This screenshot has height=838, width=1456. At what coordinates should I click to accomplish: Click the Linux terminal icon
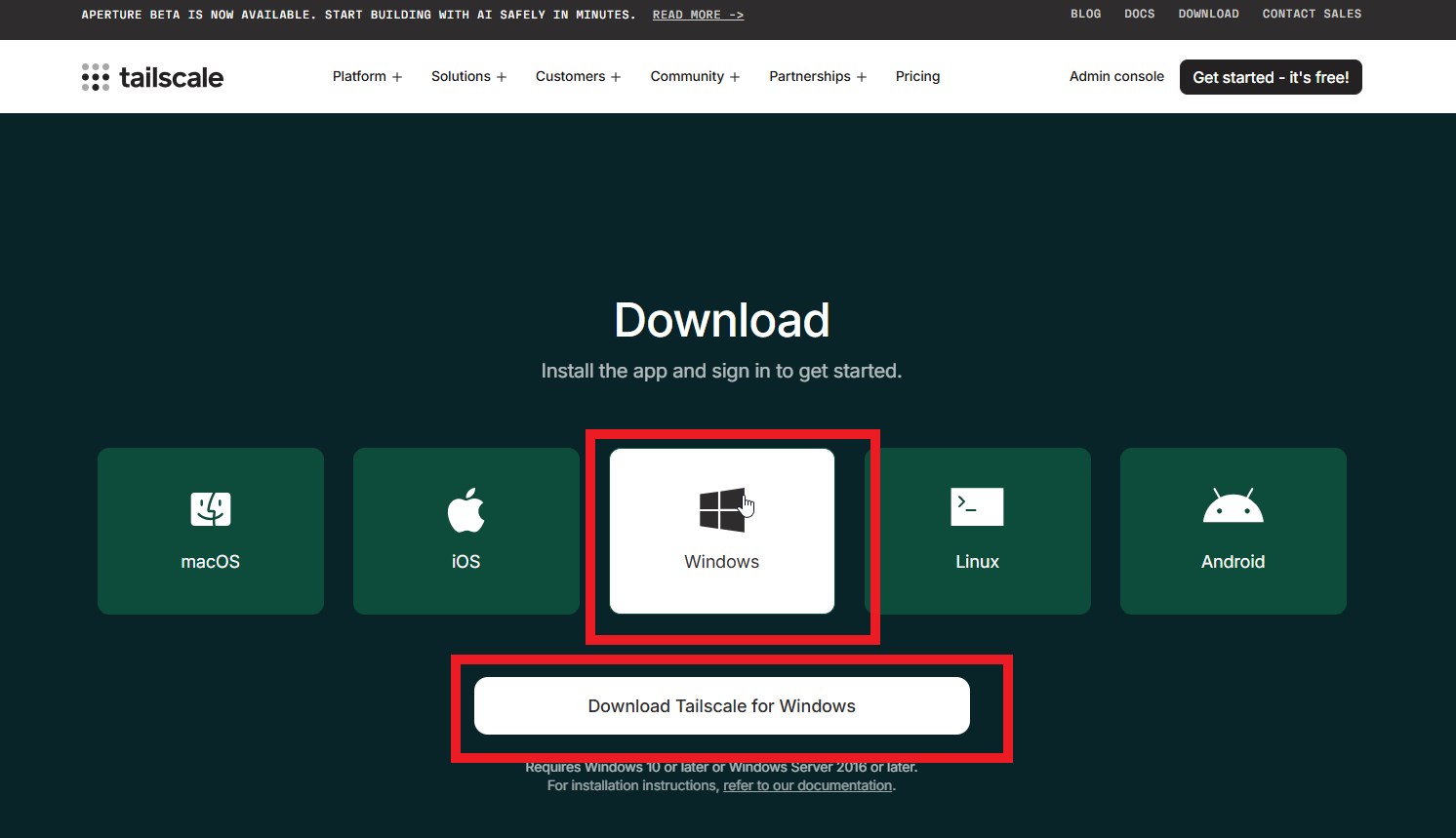977,506
